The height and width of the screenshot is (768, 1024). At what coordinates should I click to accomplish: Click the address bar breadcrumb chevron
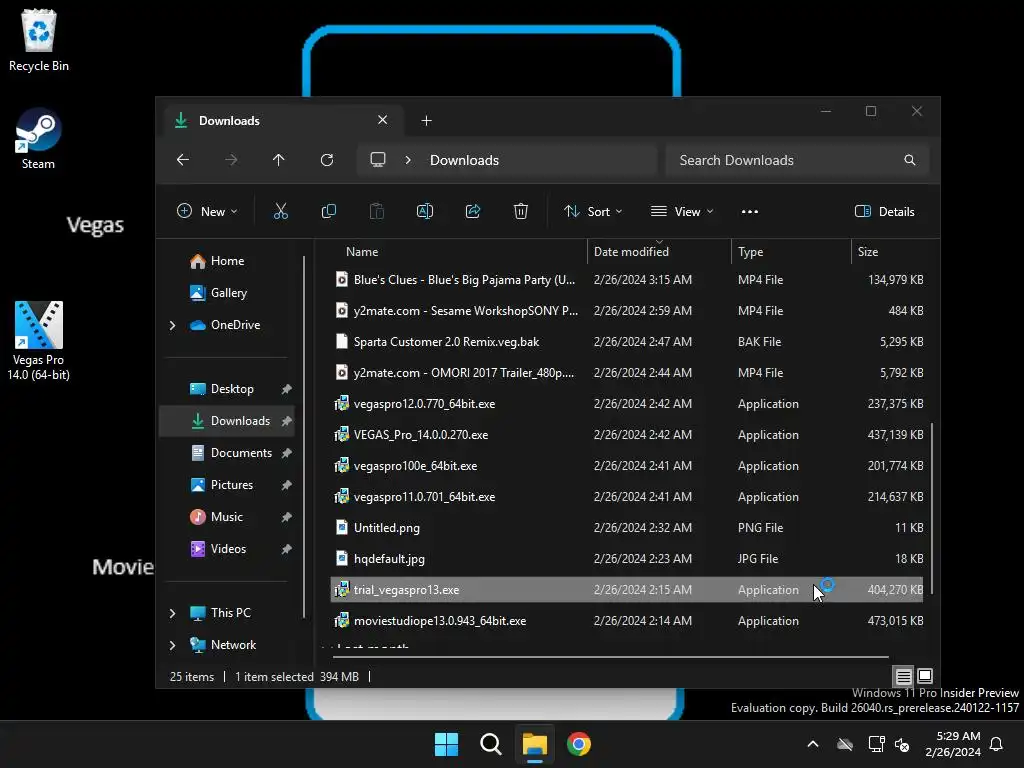[x=408, y=160]
